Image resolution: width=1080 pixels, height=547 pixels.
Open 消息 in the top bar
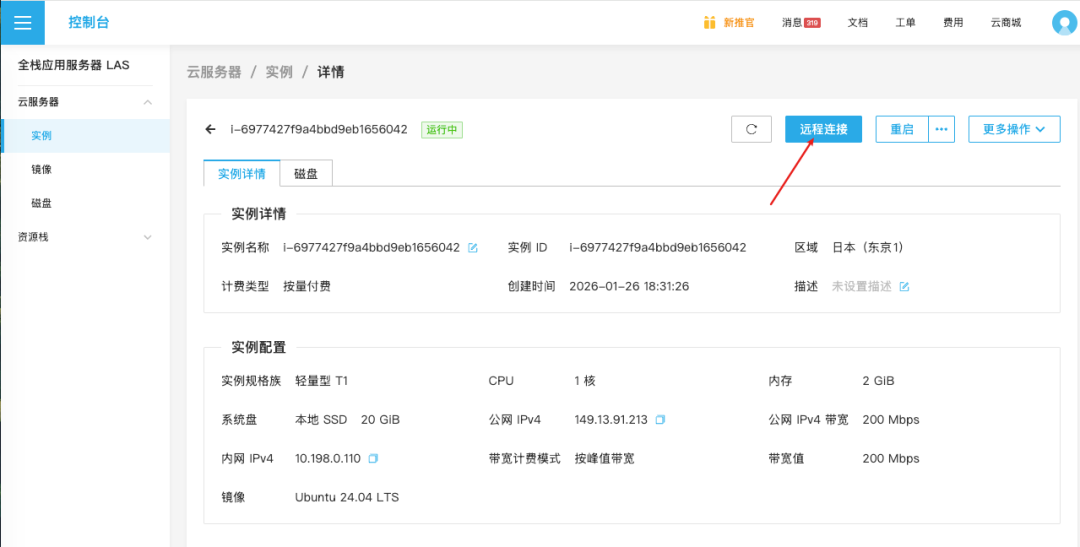tap(791, 23)
